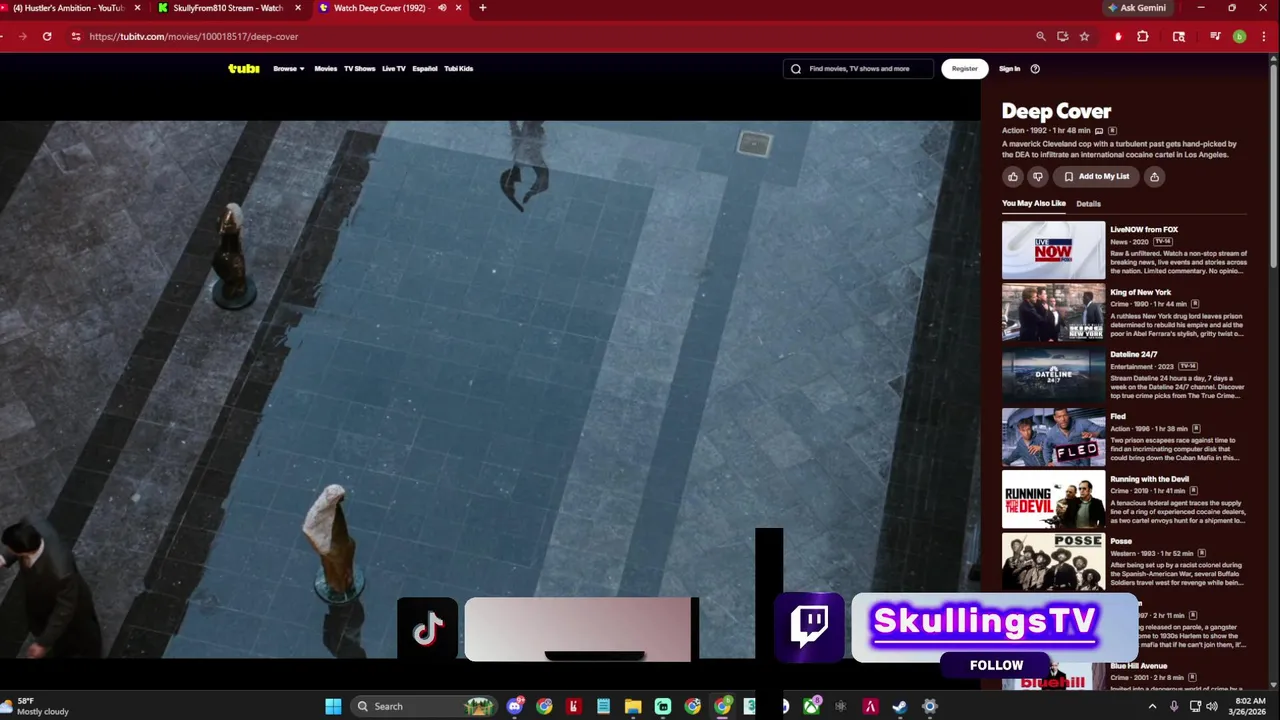Dislike Deep Cover with thumbs down
This screenshot has width=1280, height=720.
point(1038,177)
